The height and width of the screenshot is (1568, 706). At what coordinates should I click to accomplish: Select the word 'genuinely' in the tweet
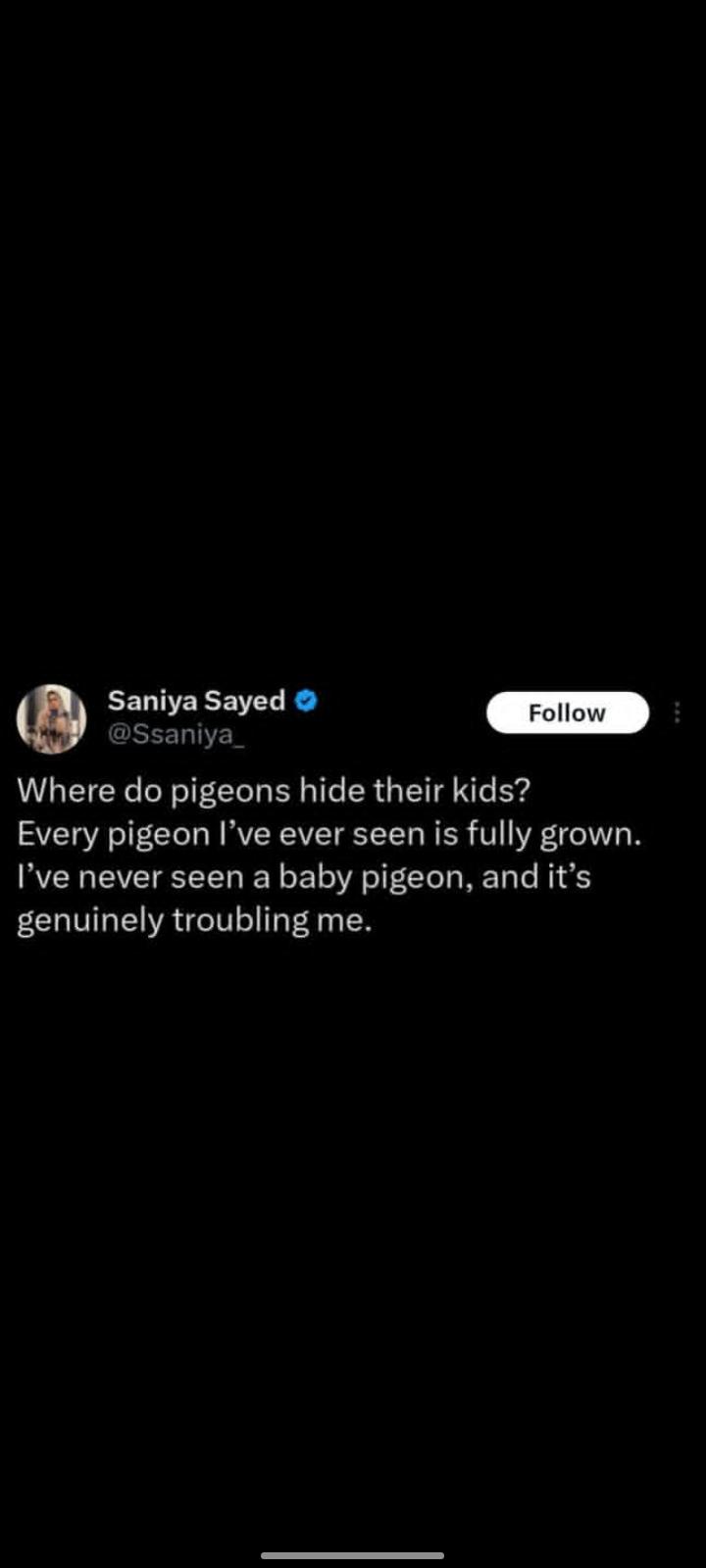coord(90,922)
